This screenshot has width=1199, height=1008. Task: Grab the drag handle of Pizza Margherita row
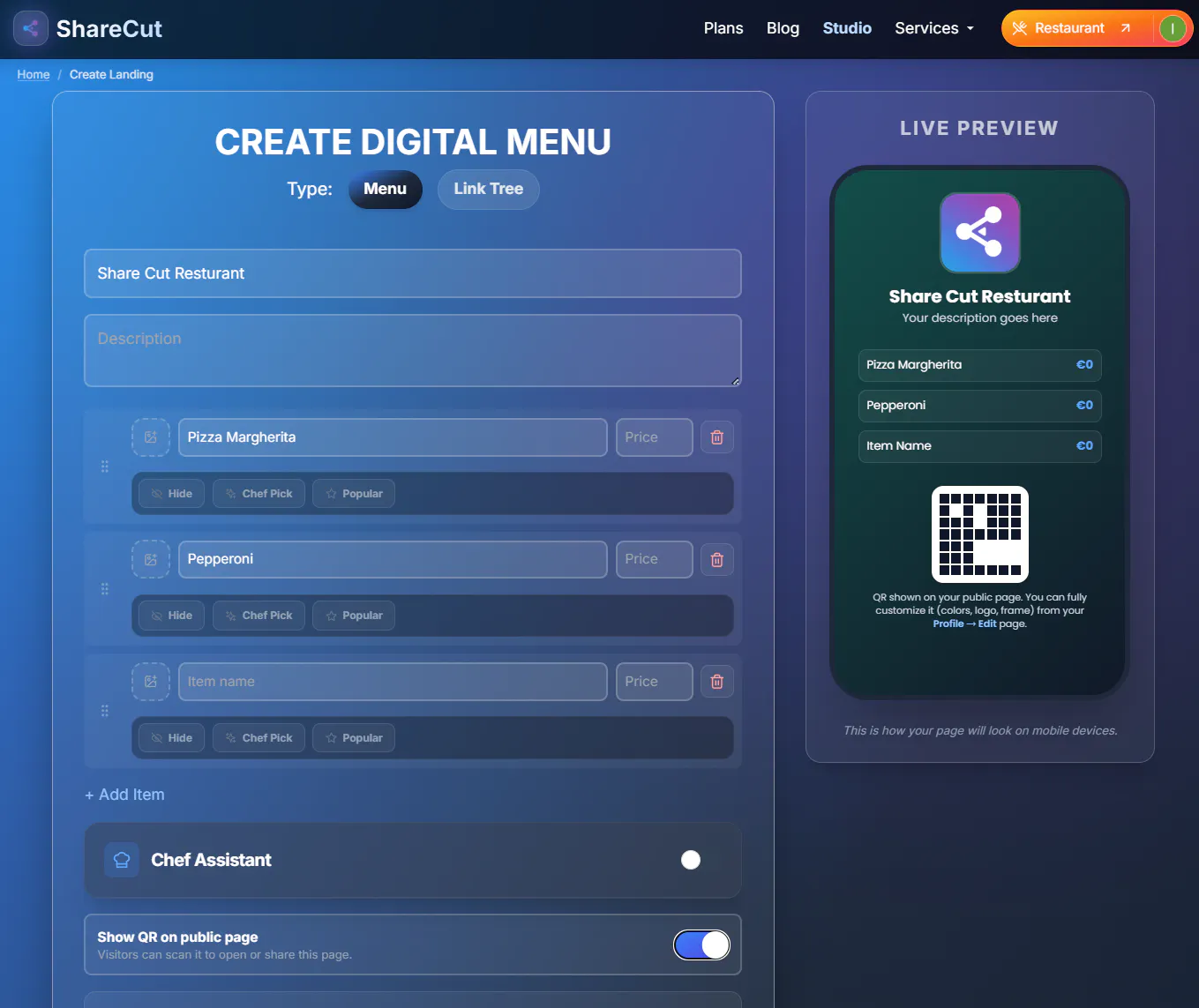coord(105,467)
